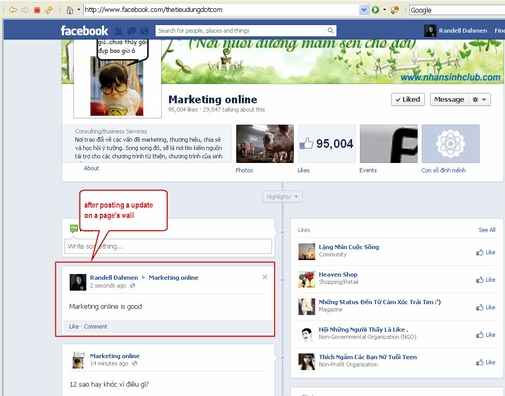
Task: Click the See All likes link
Action: [487, 230]
